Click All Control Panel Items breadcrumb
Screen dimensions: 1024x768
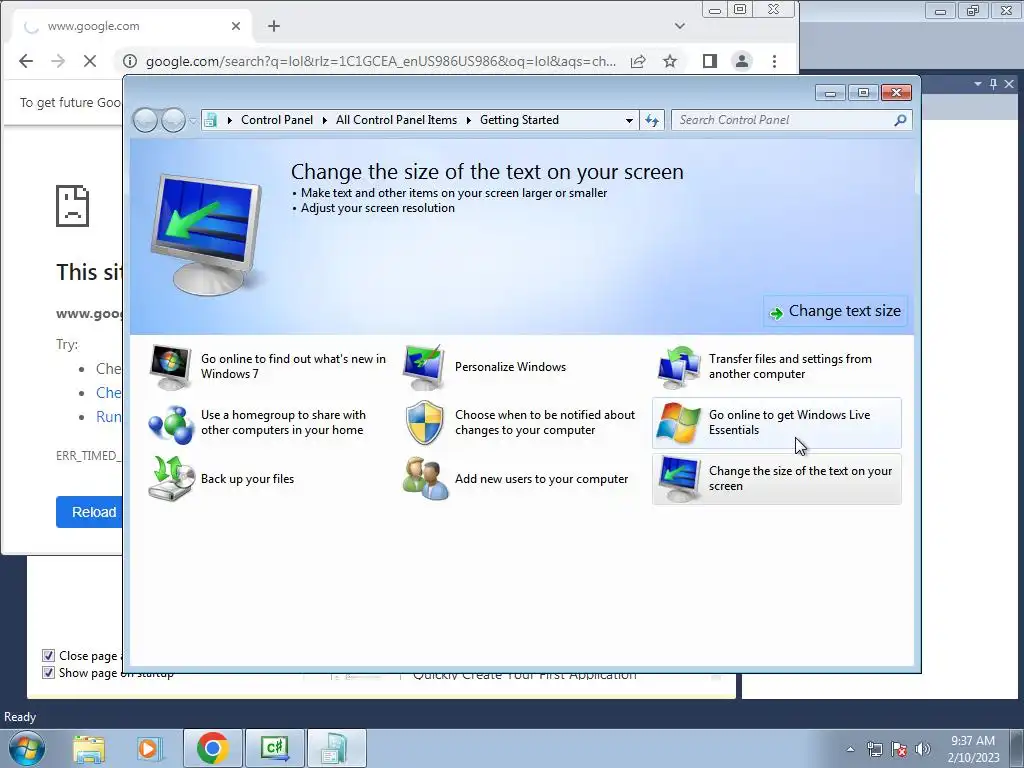tap(396, 120)
